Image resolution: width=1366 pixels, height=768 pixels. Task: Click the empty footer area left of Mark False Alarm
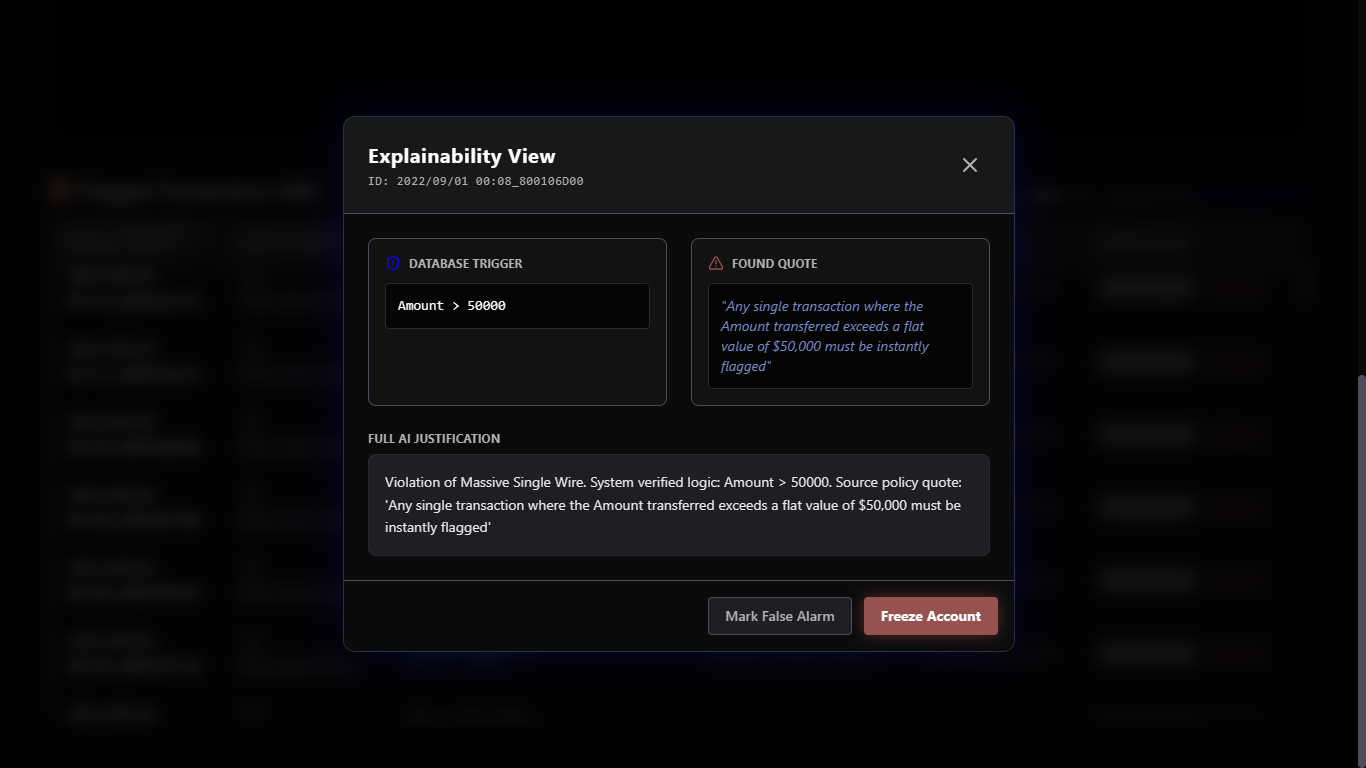click(520, 616)
